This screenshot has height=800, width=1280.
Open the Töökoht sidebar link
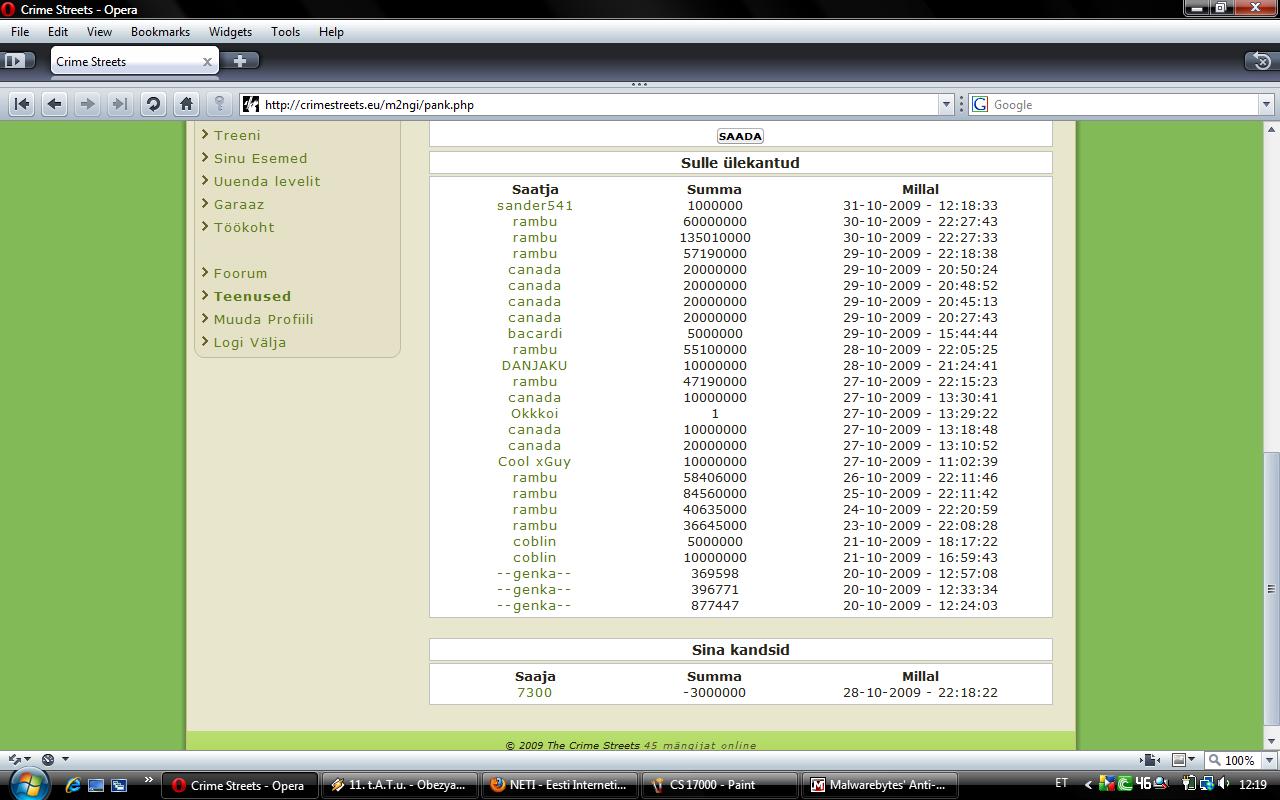[244, 227]
